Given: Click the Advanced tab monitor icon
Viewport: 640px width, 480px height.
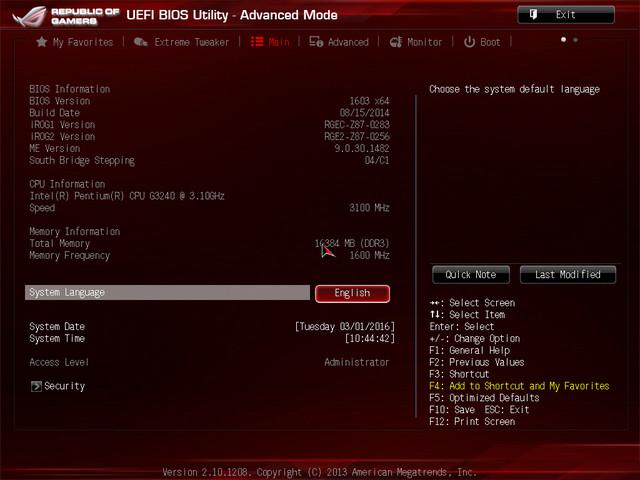Looking at the screenshot, I should pyautogui.click(x=316, y=42).
